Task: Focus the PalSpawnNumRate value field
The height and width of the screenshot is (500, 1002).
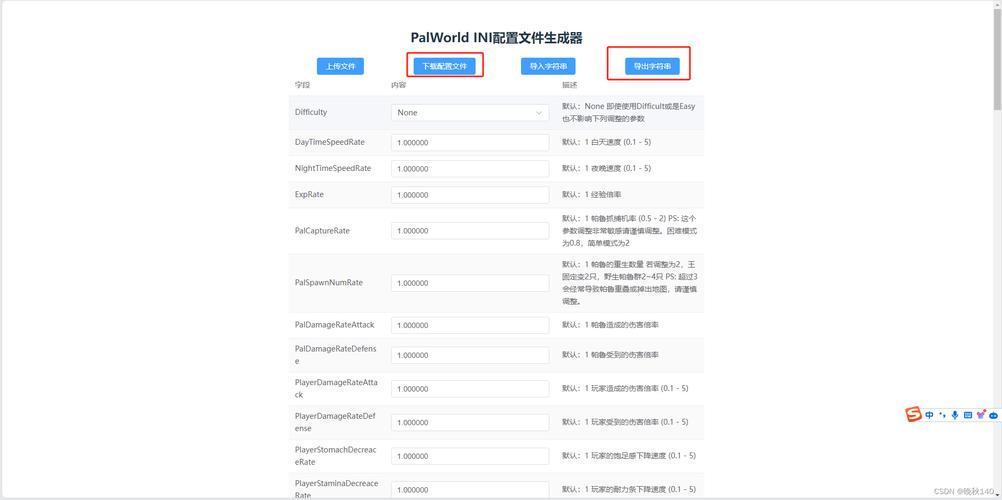Action: click(x=470, y=283)
